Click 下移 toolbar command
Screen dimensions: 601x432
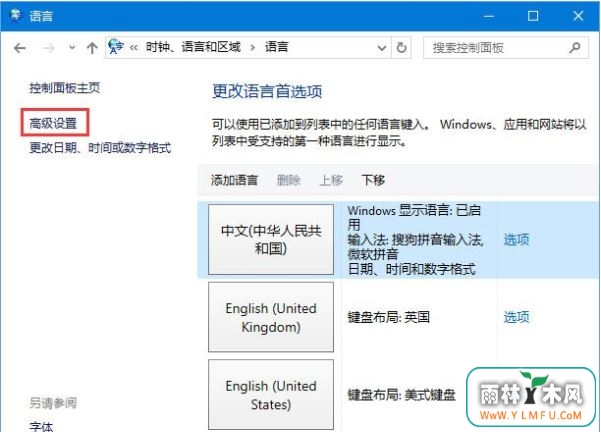click(373, 180)
